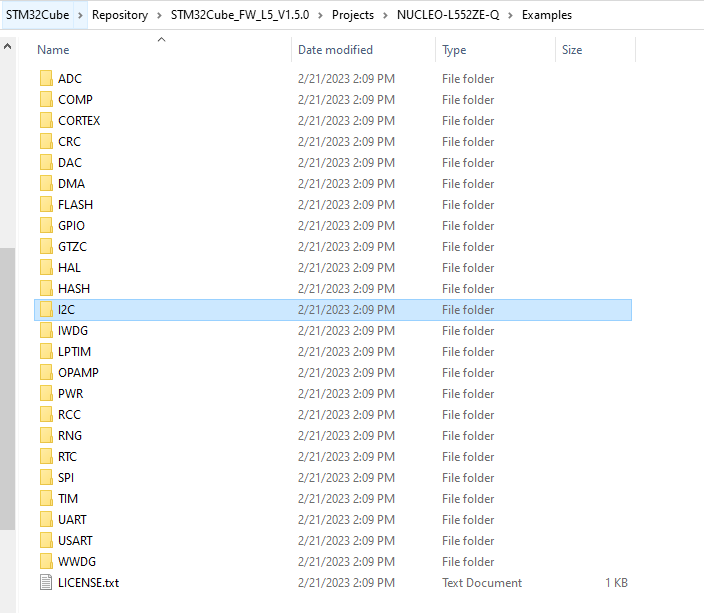Select the CORTEX folder name
The image size is (704, 613).
[79, 121]
